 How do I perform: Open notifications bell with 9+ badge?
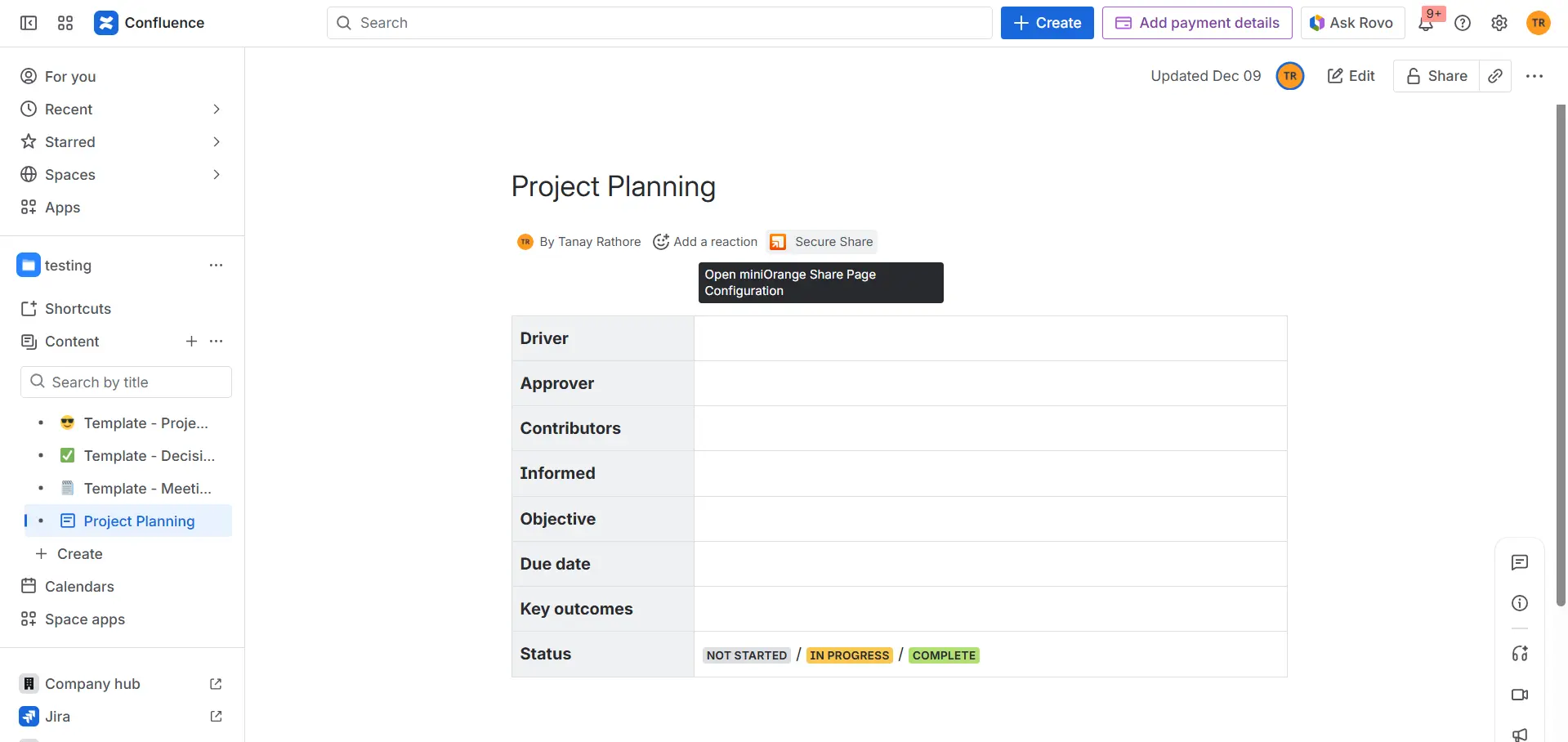1426,23
